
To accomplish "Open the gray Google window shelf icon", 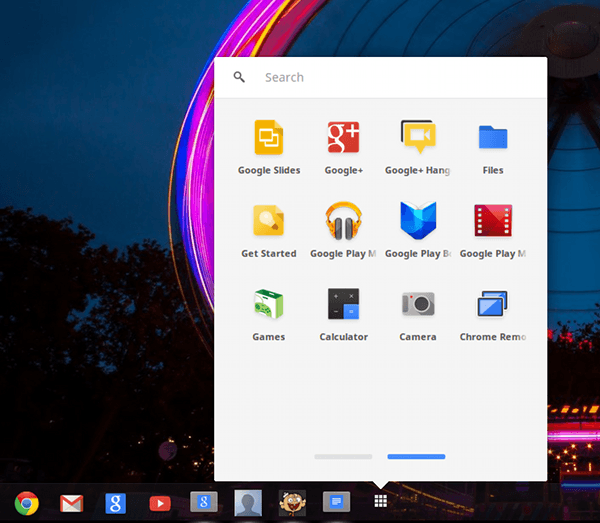I will click(204, 502).
